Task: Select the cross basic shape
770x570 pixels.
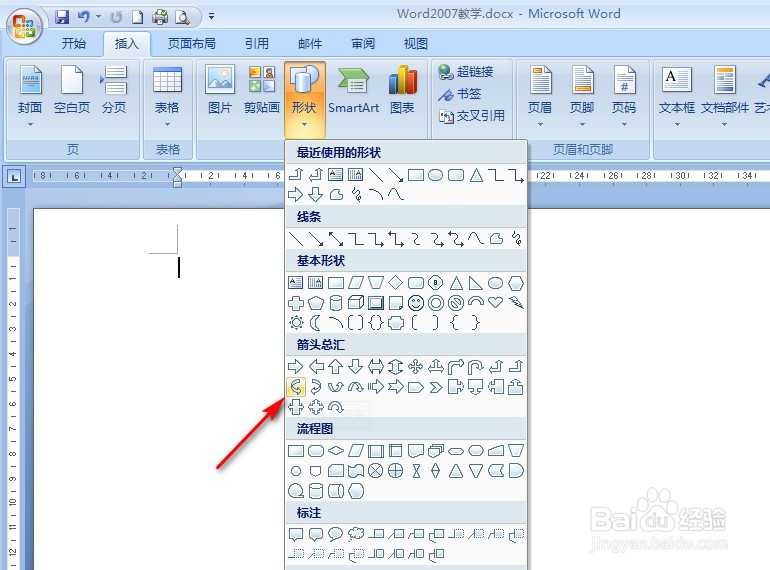Action: [x=296, y=303]
